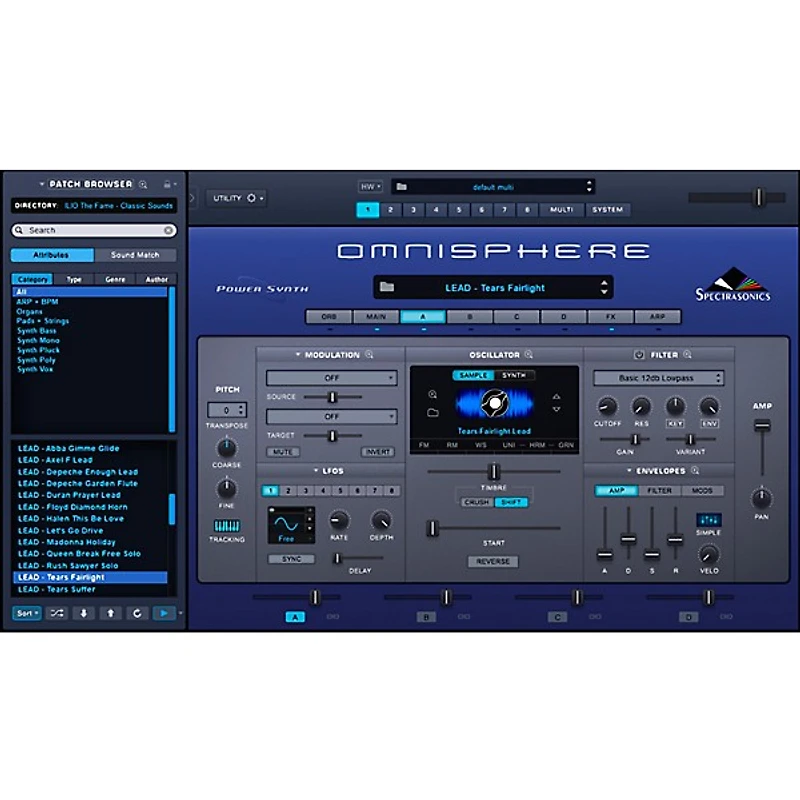Image resolution: width=800 pixels, height=800 pixels.
Task: Zoom the Modulation section with its magnifier
Action: tap(369, 355)
